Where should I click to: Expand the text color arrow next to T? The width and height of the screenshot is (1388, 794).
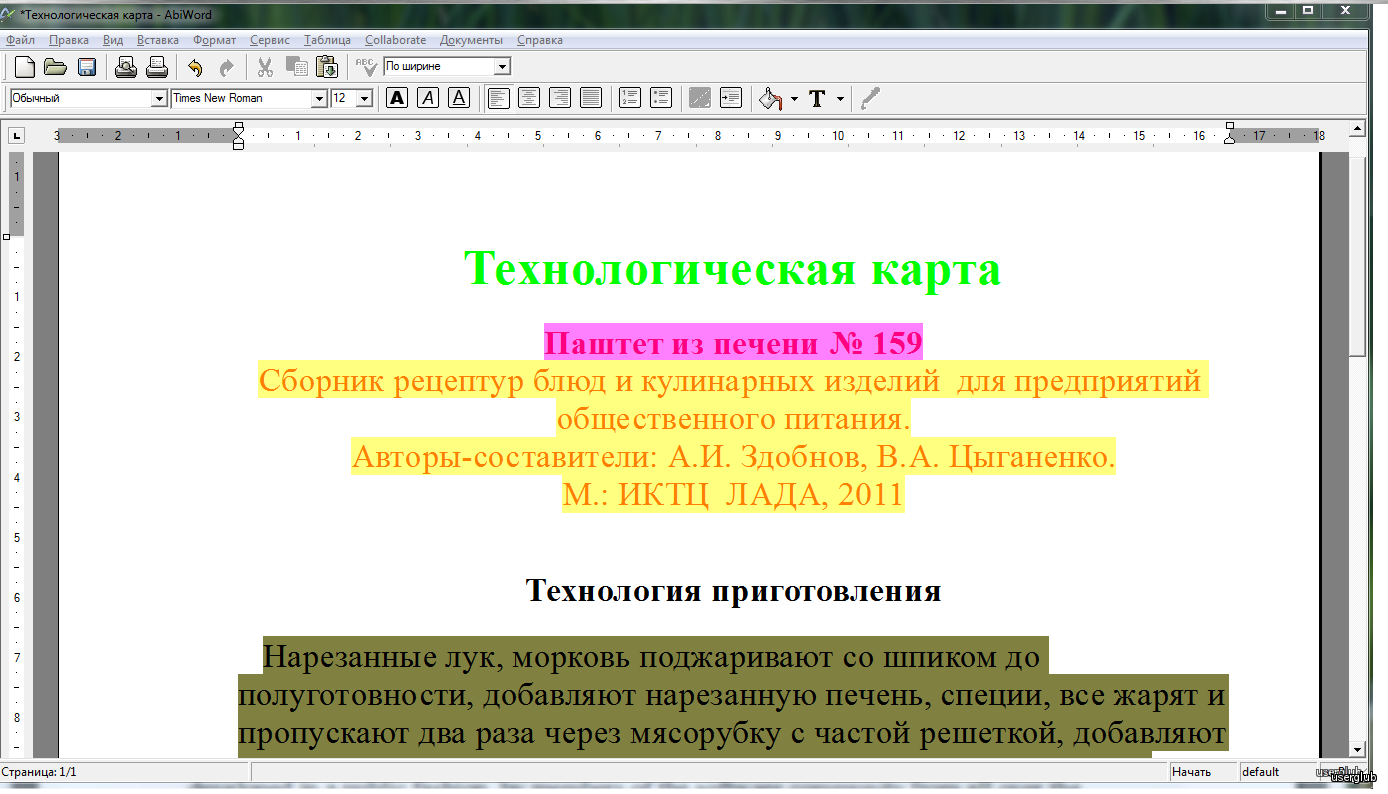(840, 99)
